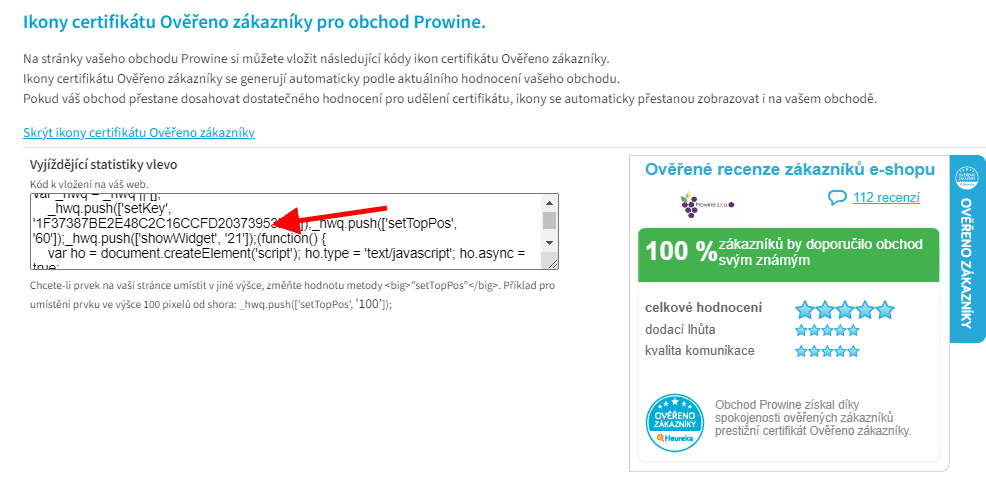Click the green 100 % recommendation banner
The width and height of the screenshot is (986, 478).
(789, 255)
